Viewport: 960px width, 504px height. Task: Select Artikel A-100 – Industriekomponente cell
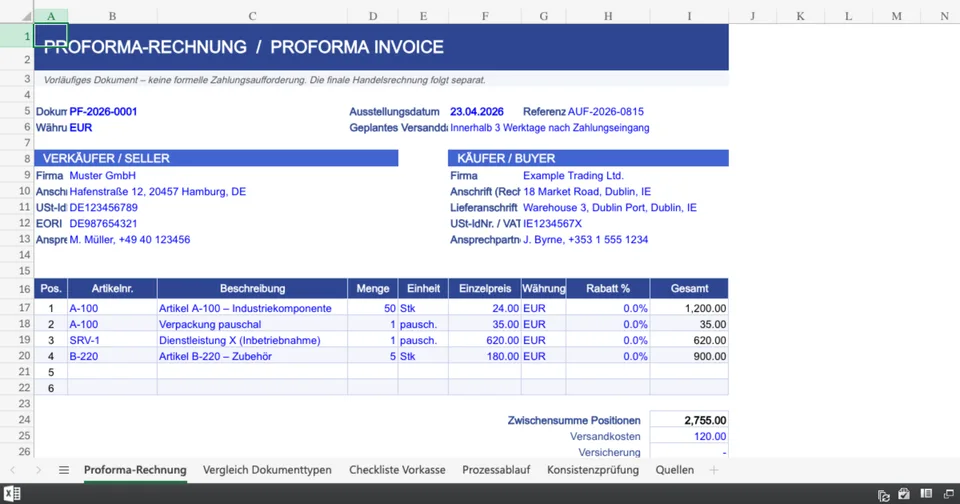click(252, 308)
